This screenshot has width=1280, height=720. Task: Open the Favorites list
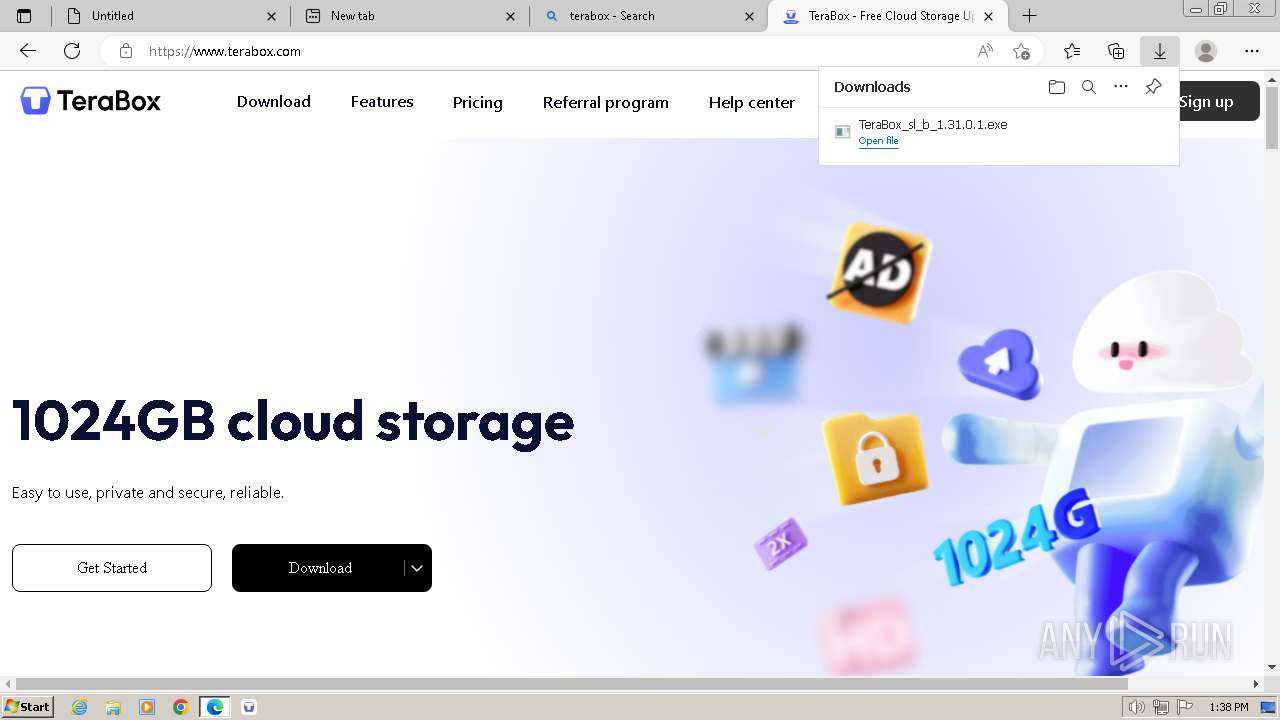[1072, 51]
